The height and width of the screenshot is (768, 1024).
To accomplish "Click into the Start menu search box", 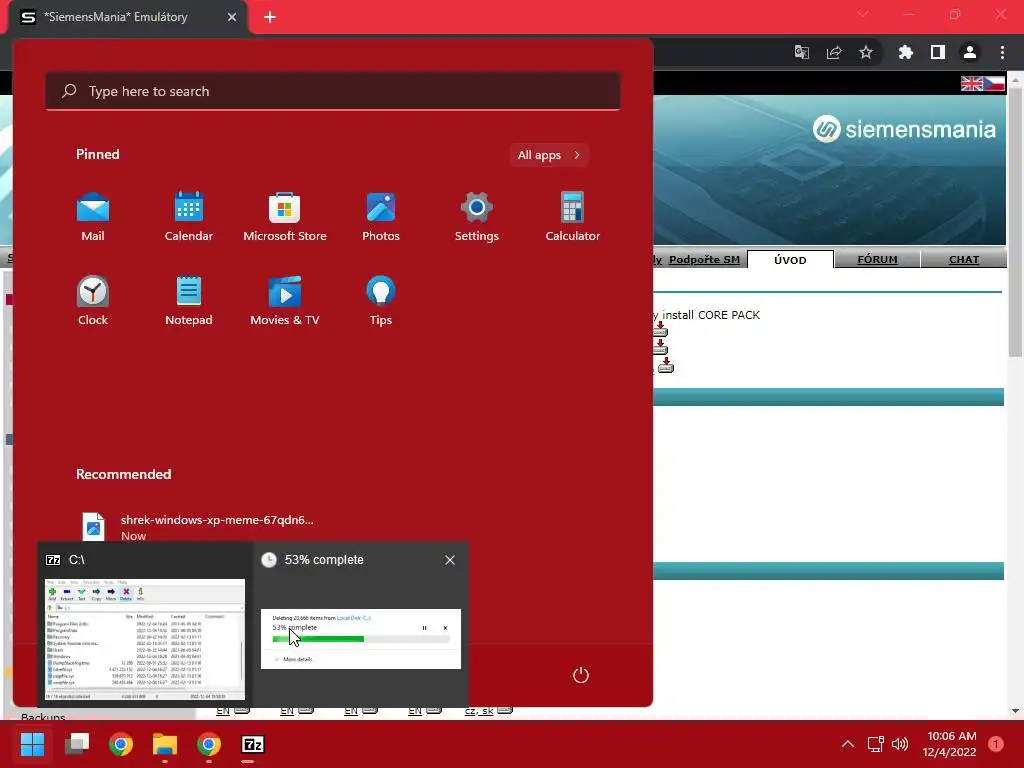I will tap(333, 91).
